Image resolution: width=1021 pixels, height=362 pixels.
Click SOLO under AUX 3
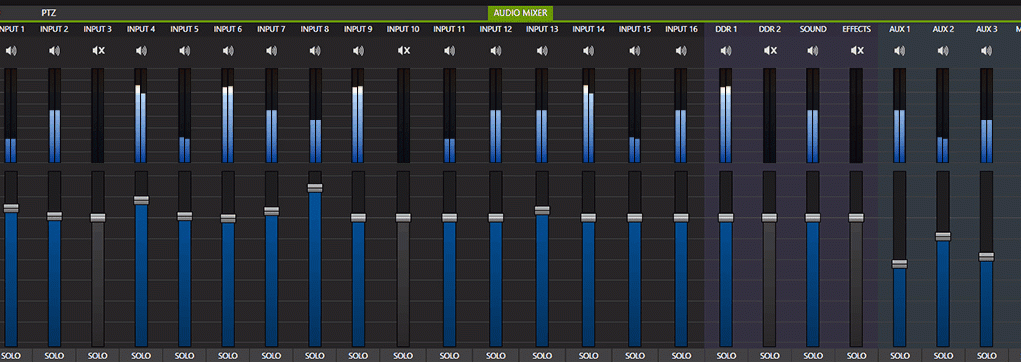[986, 355]
